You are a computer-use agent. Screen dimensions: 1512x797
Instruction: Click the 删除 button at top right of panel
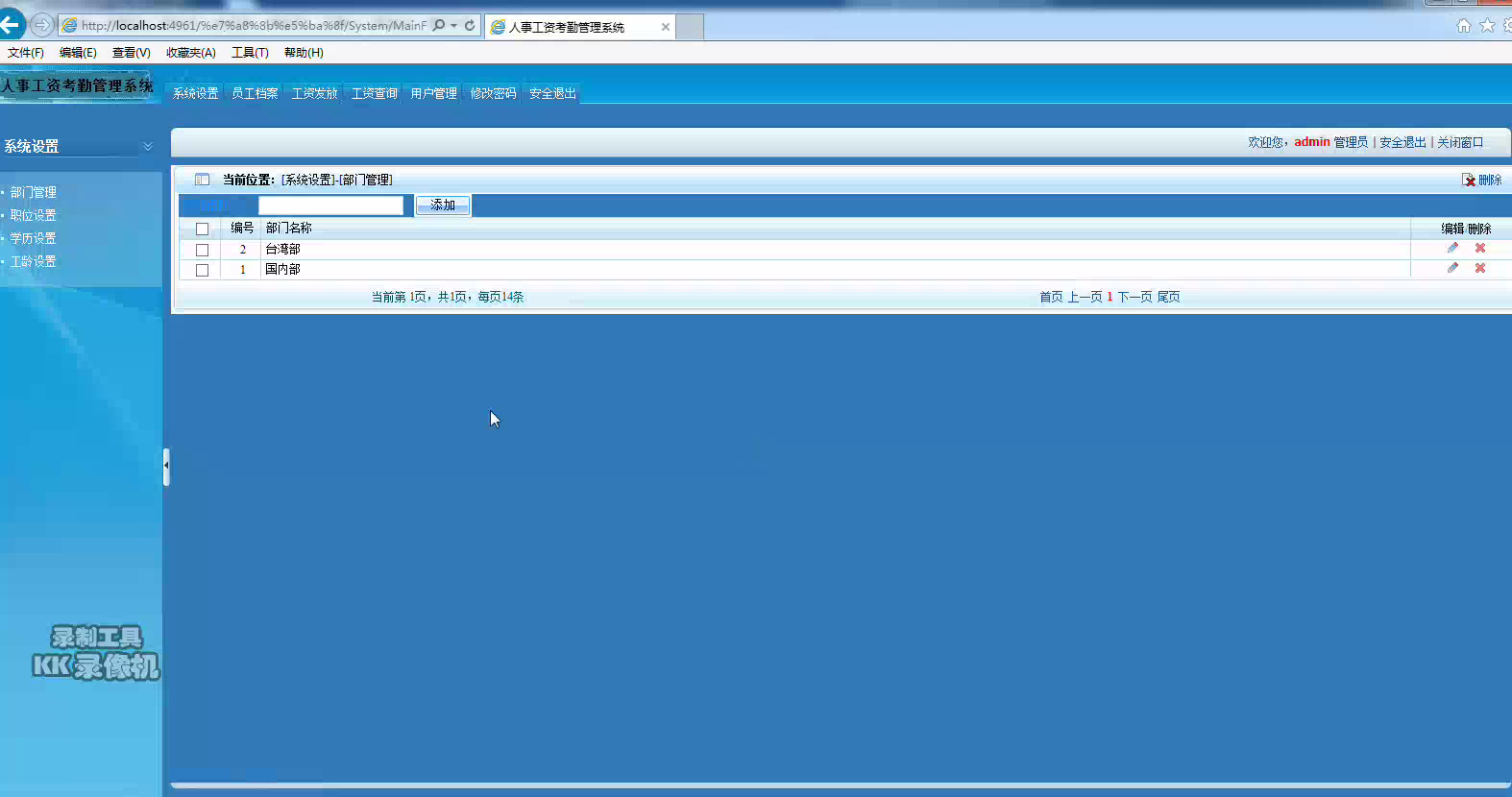tap(1482, 180)
